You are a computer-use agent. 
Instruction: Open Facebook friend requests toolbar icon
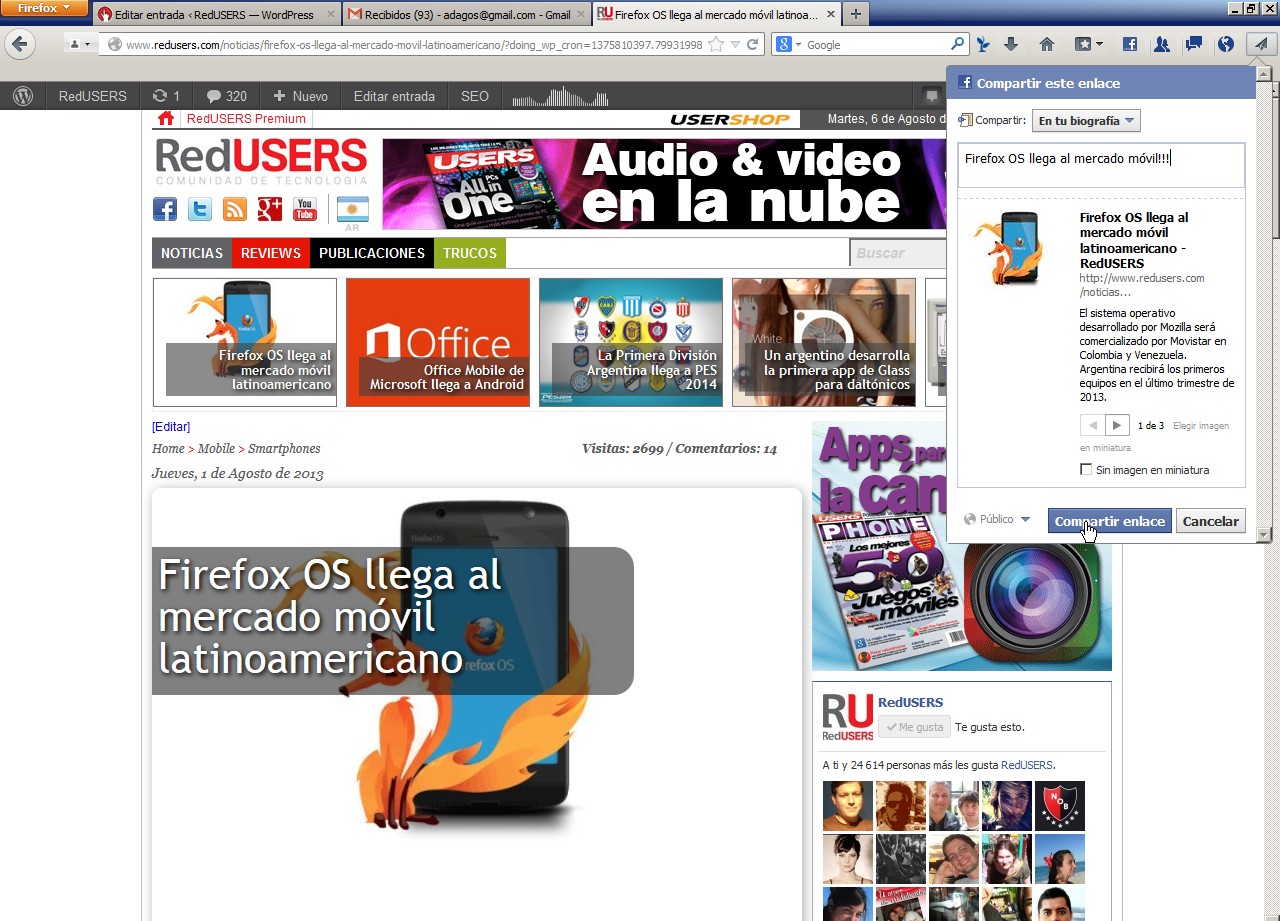tap(1161, 44)
